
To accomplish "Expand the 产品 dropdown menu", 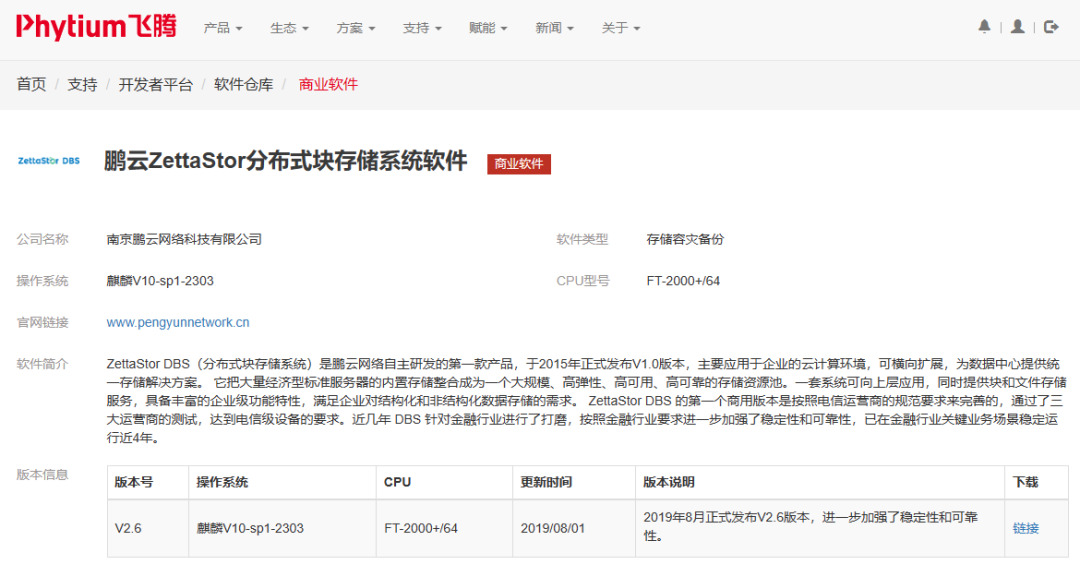I will coord(222,28).
